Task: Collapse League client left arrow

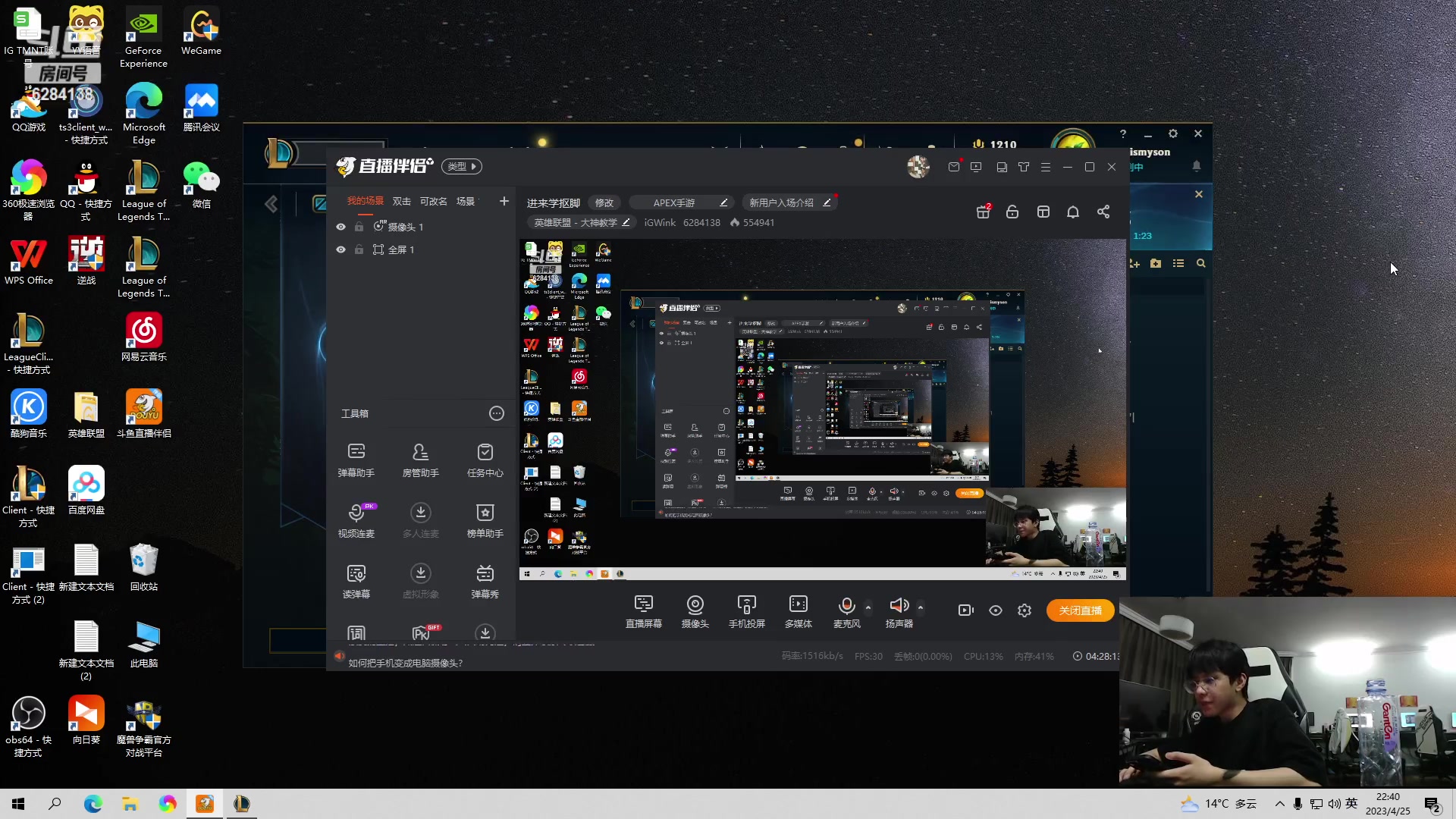Action: pos(271,203)
